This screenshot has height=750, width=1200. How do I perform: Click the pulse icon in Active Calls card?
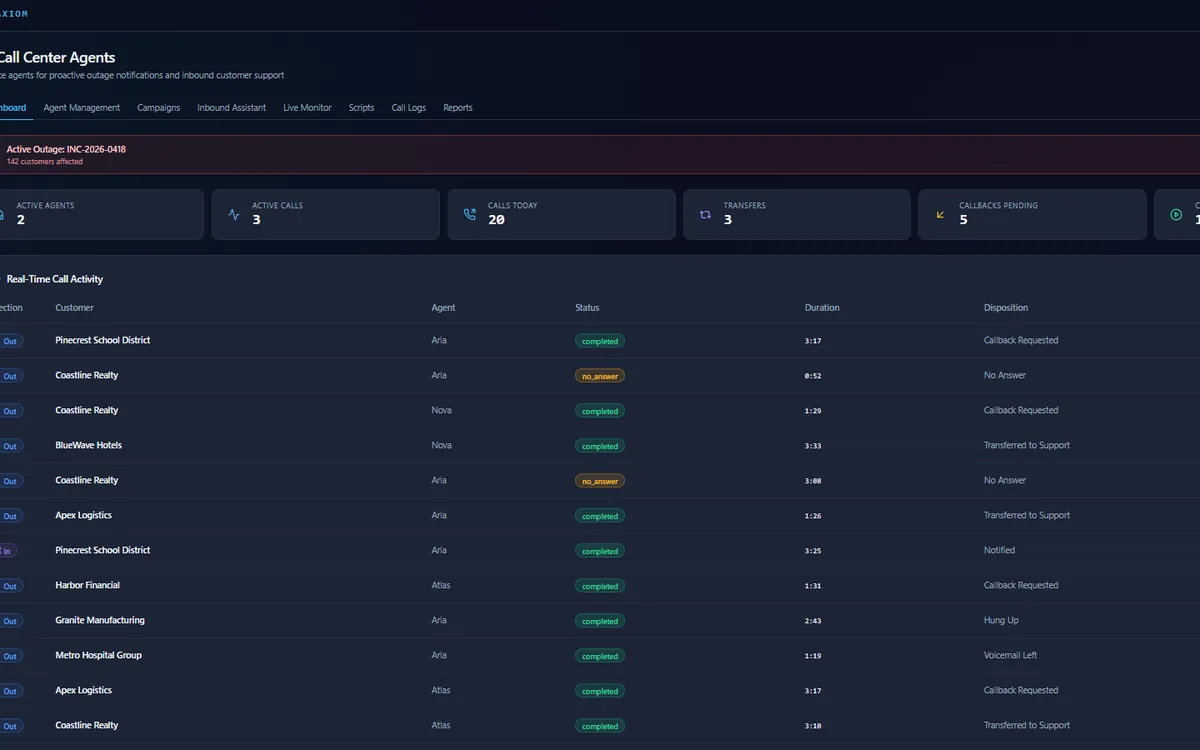(234, 215)
